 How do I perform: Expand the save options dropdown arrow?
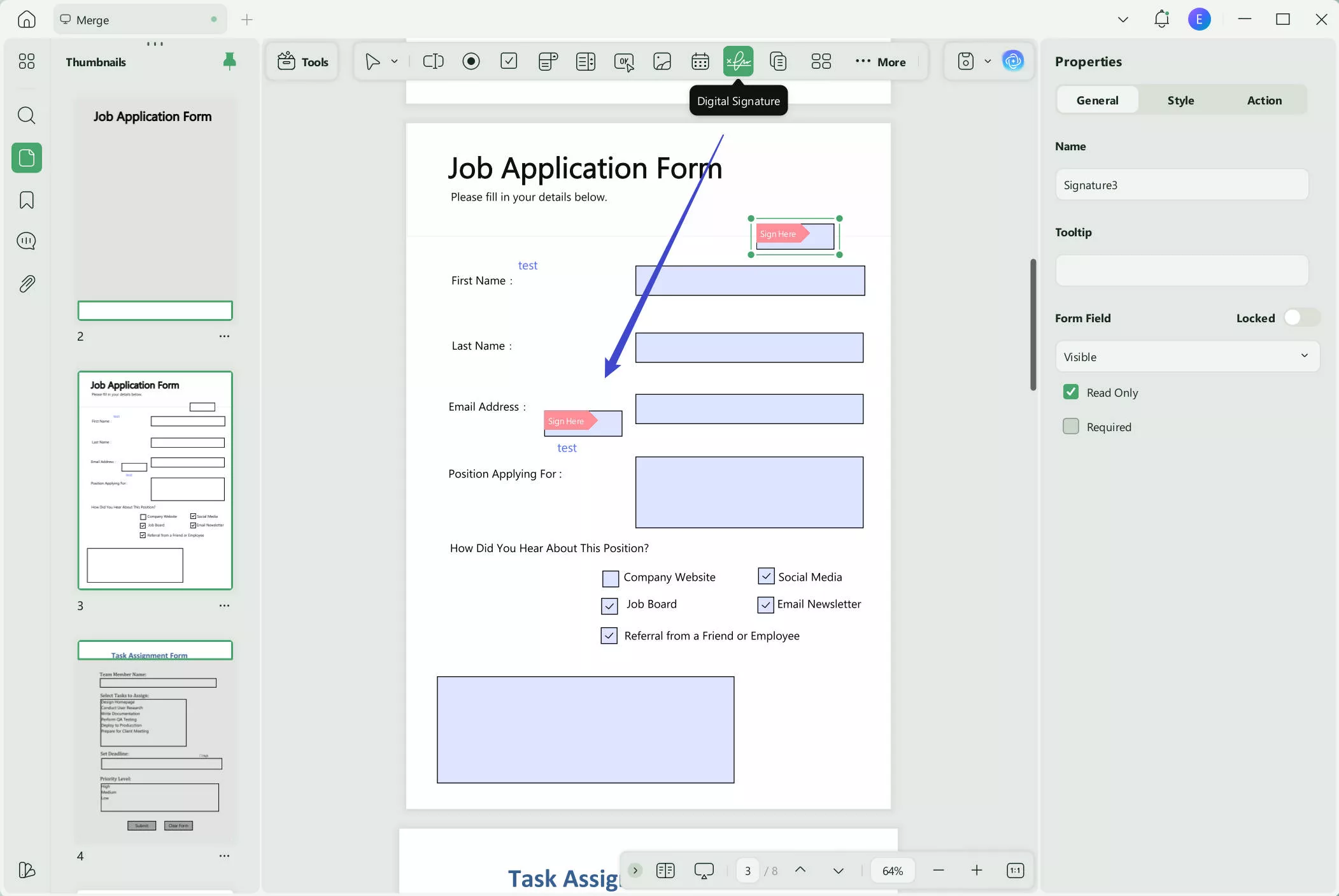pyautogui.click(x=988, y=61)
